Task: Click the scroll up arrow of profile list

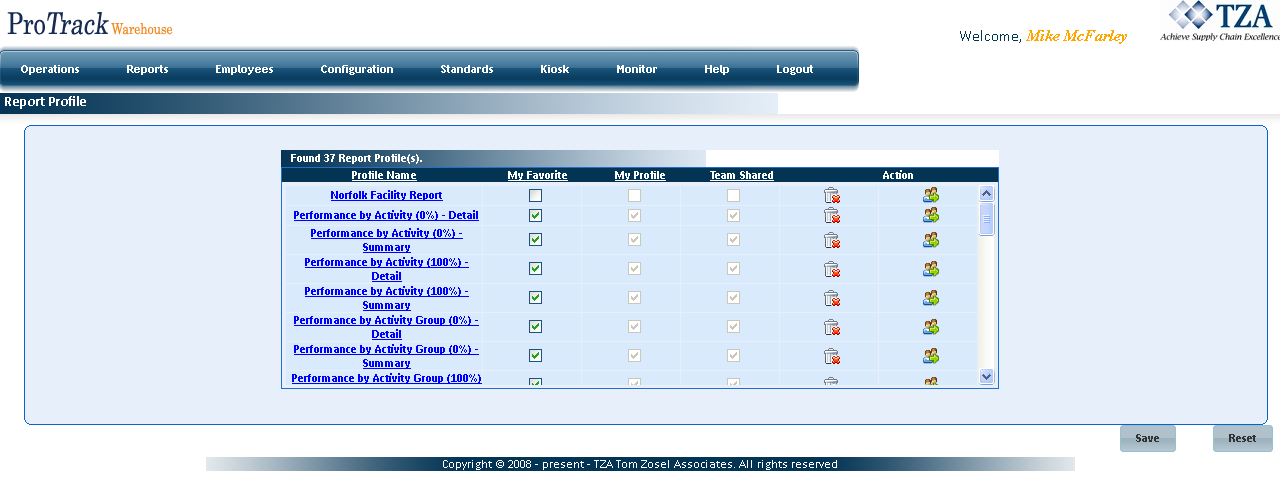Action: [987, 194]
